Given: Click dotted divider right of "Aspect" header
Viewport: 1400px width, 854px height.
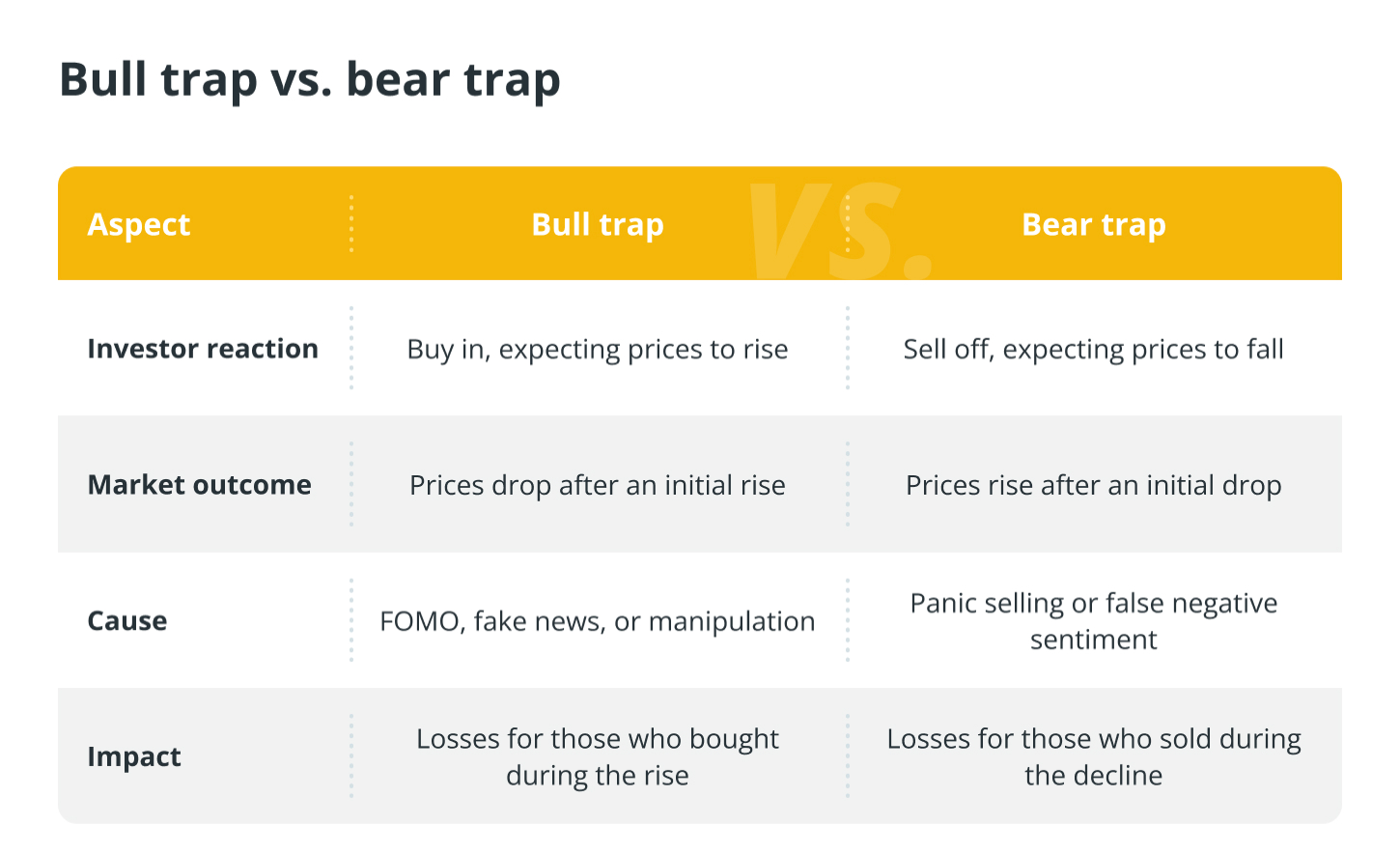Looking at the screenshot, I should (x=351, y=224).
